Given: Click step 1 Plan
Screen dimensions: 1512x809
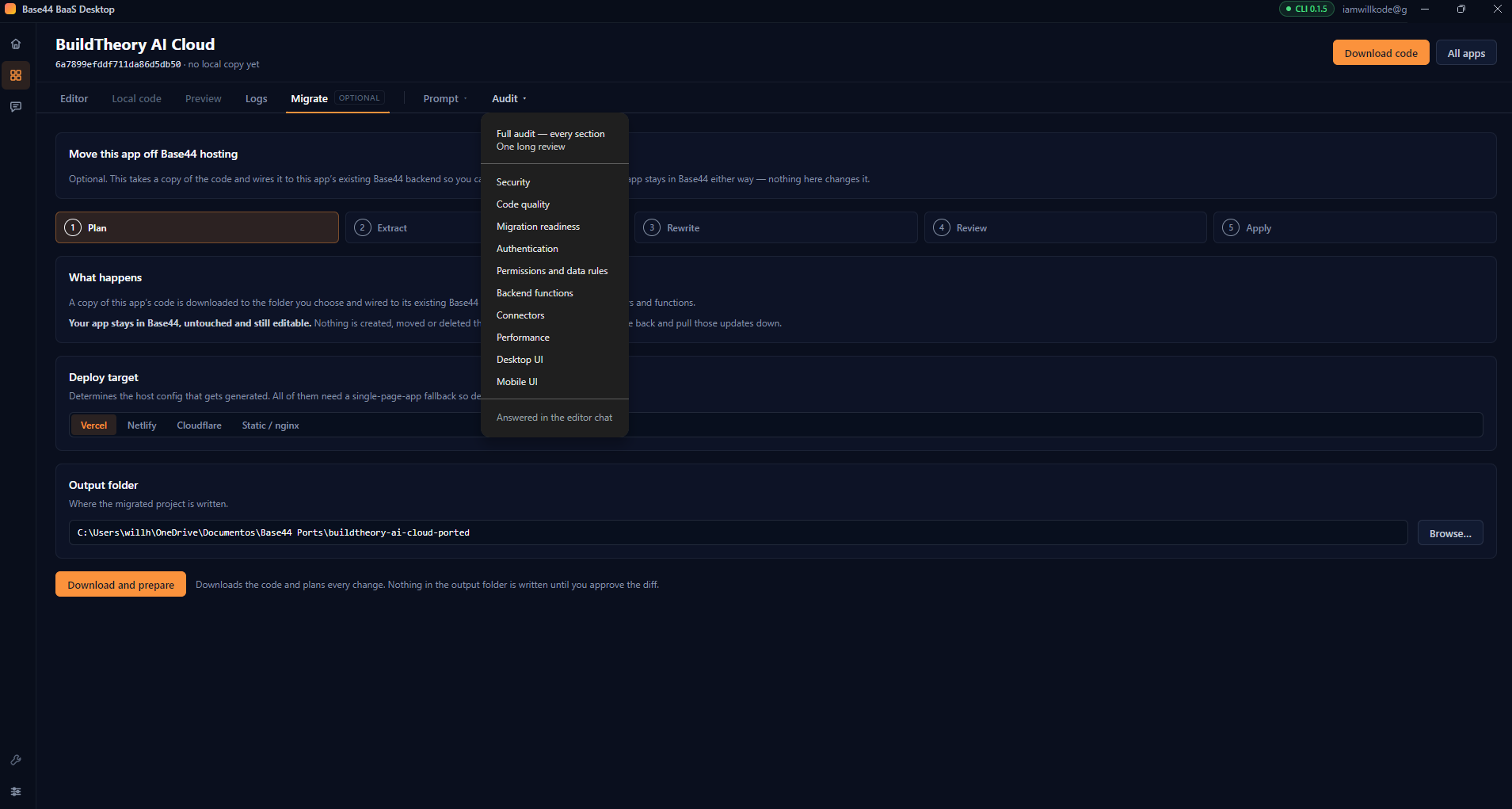Looking at the screenshot, I should [197, 227].
